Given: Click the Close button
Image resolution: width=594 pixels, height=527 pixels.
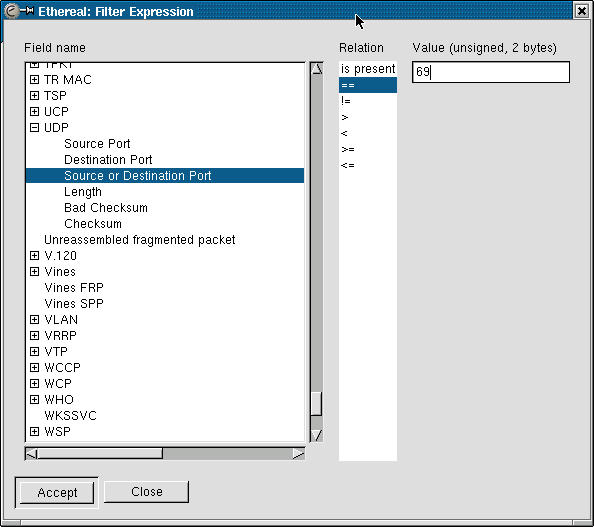Looking at the screenshot, I should tap(147, 492).
